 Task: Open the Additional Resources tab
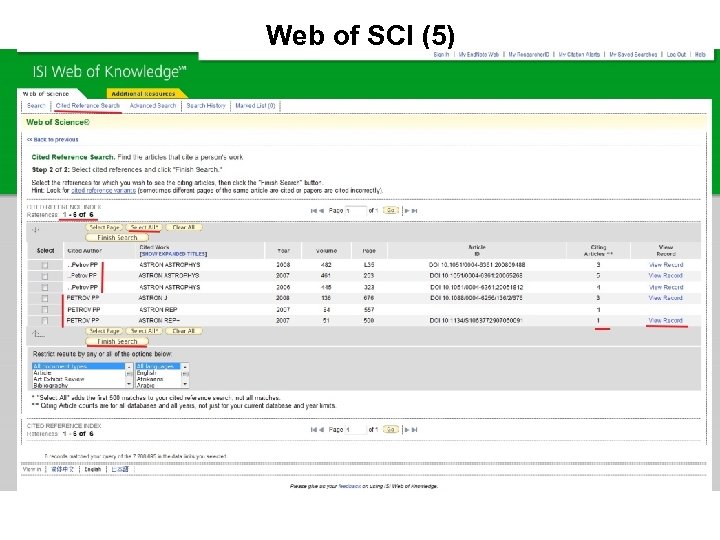[143, 94]
